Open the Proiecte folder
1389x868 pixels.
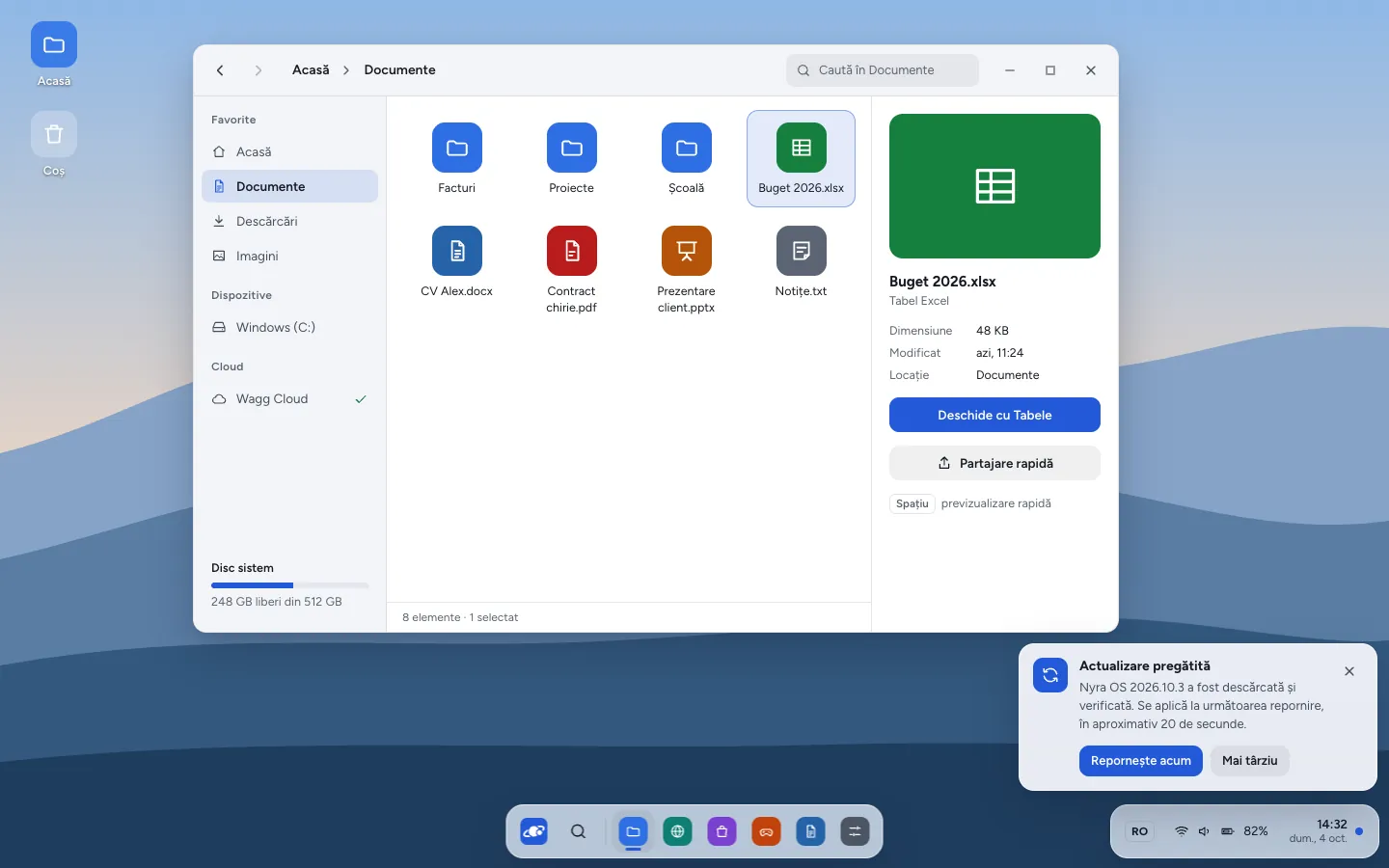tap(572, 159)
